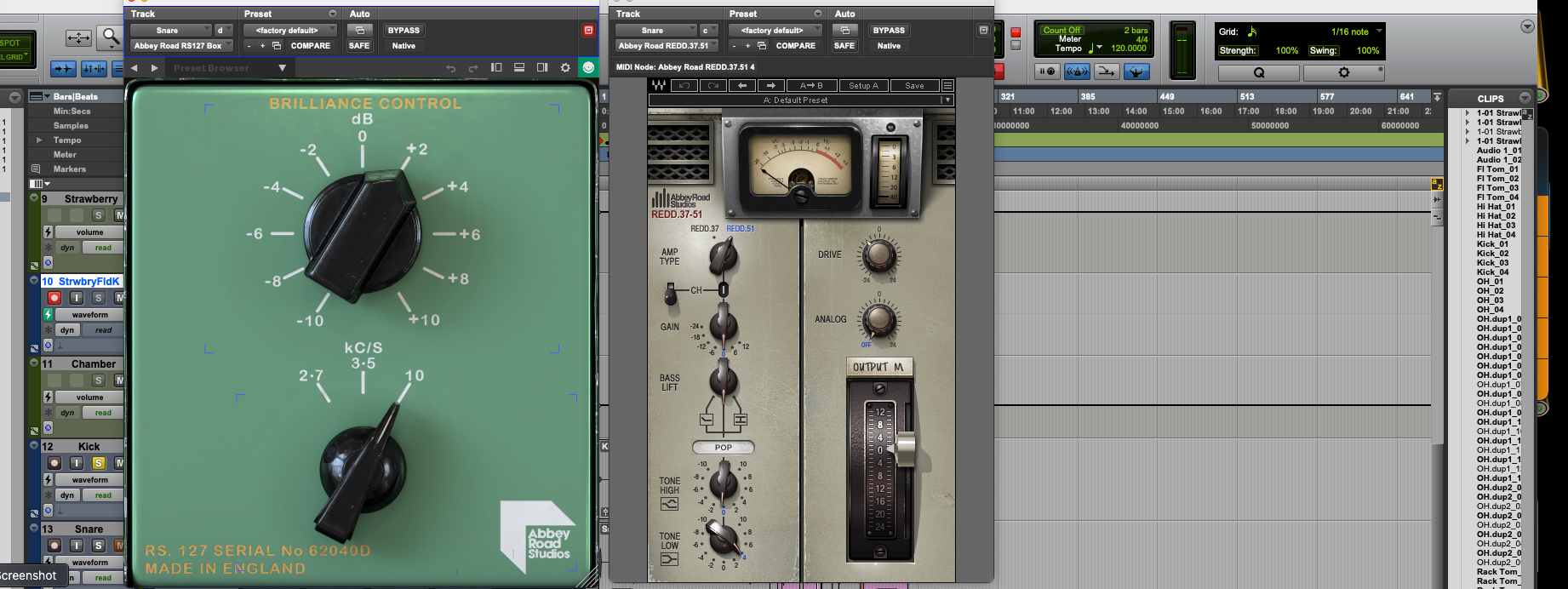Click Waves undo button in REDD toolbar
The image size is (1568, 589).
click(684, 86)
